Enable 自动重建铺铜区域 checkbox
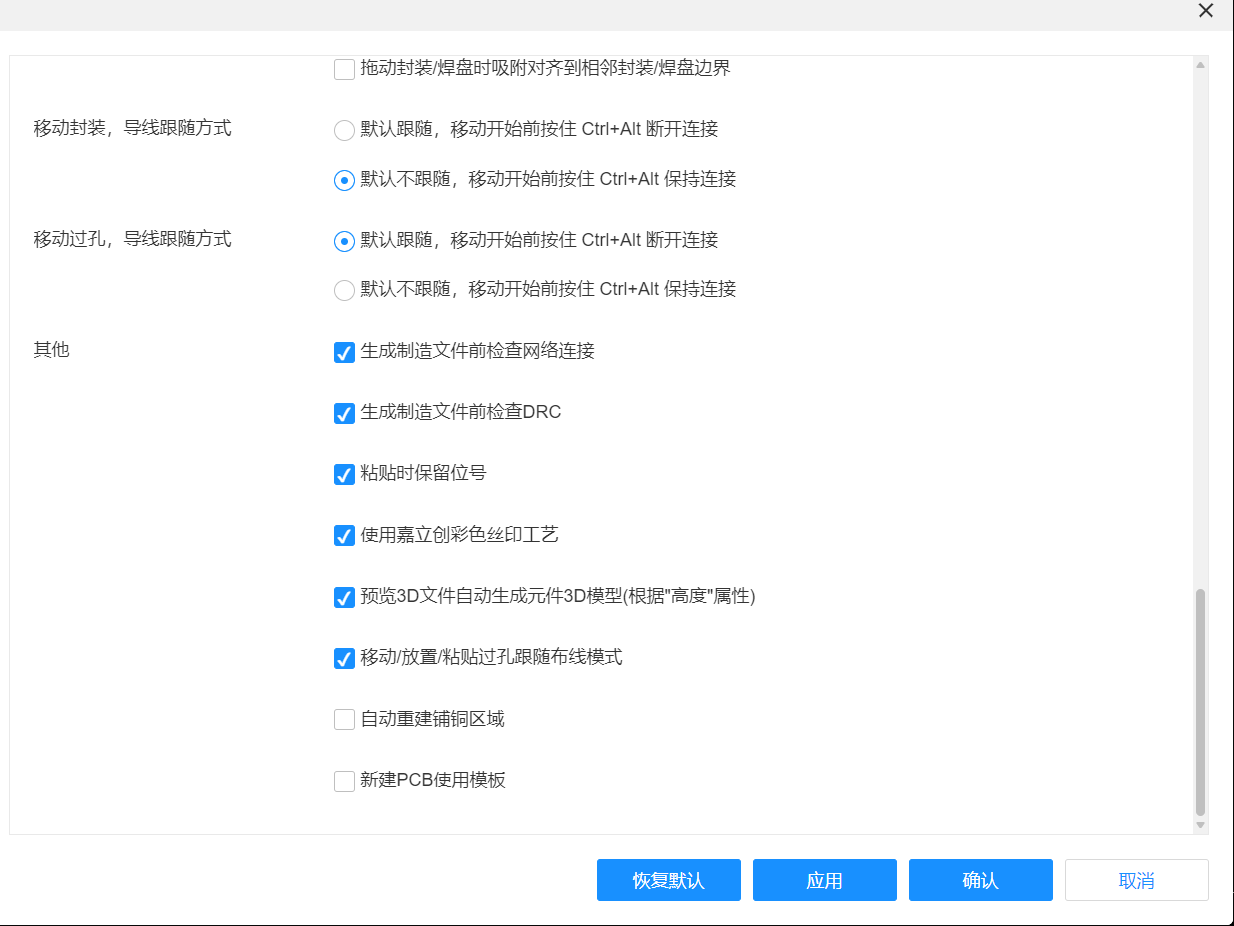 (x=344, y=720)
